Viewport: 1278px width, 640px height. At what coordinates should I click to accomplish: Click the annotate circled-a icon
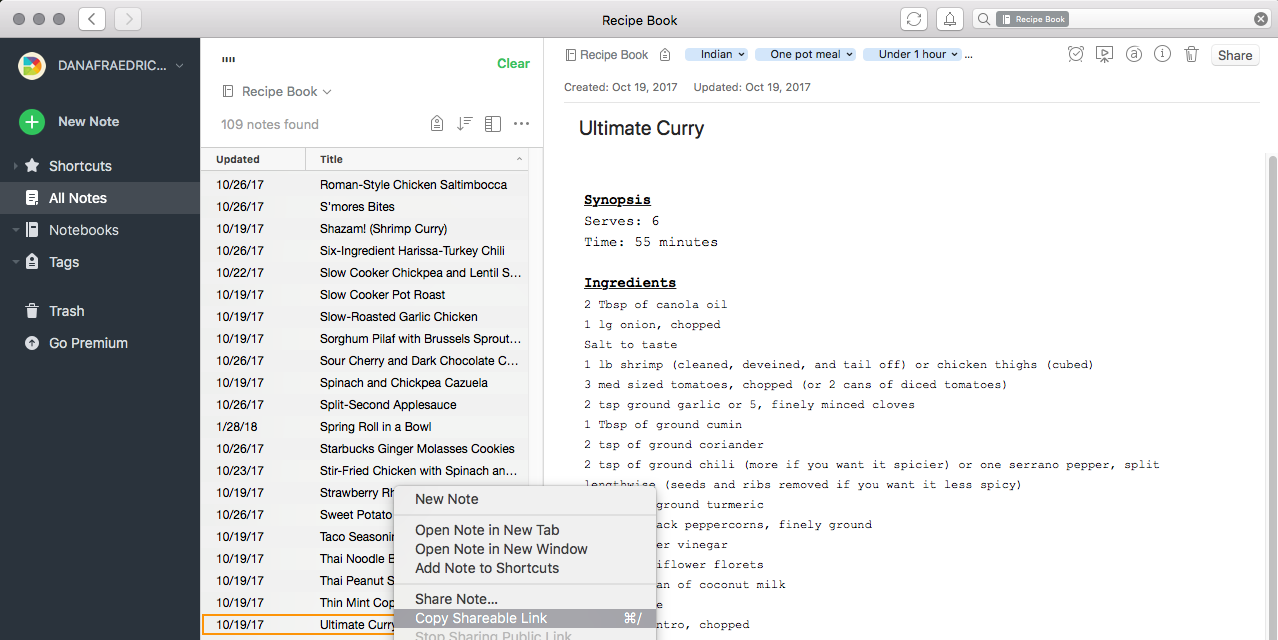(x=1134, y=55)
